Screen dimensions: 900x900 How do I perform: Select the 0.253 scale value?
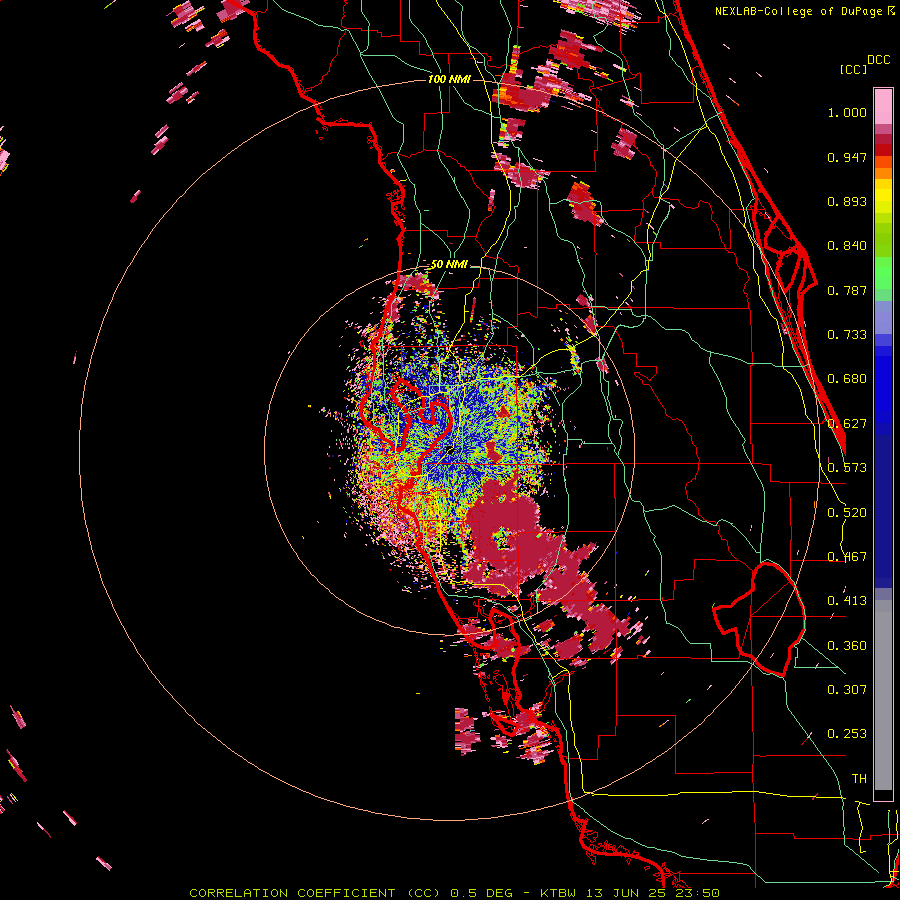coord(847,734)
